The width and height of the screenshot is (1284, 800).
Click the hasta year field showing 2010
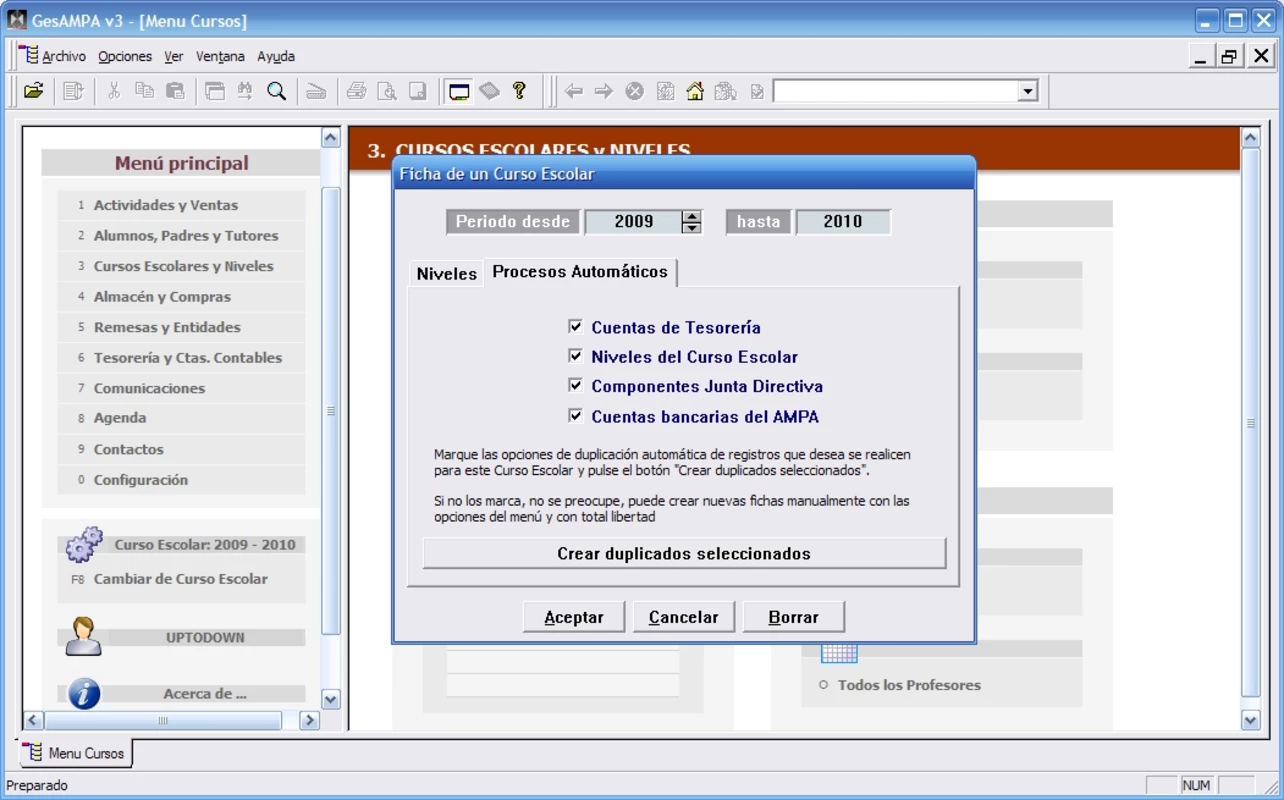click(843, 222)
